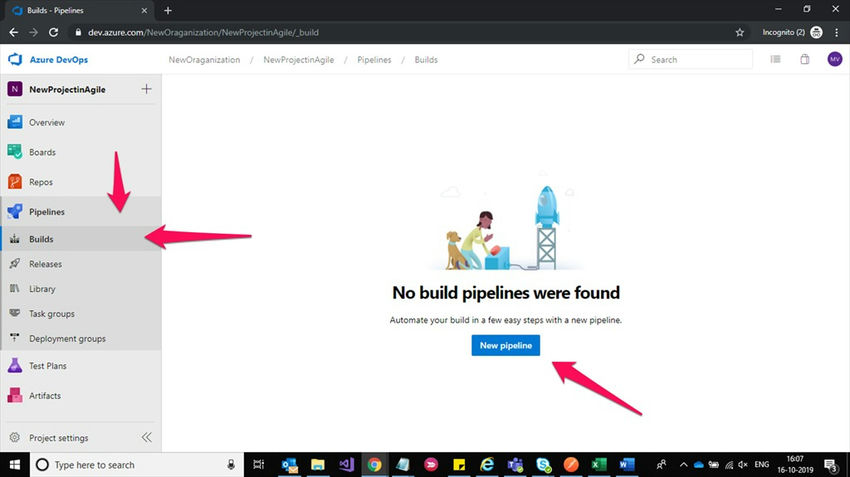Collapse the sidebar with double chevron

tap(146, 437)
